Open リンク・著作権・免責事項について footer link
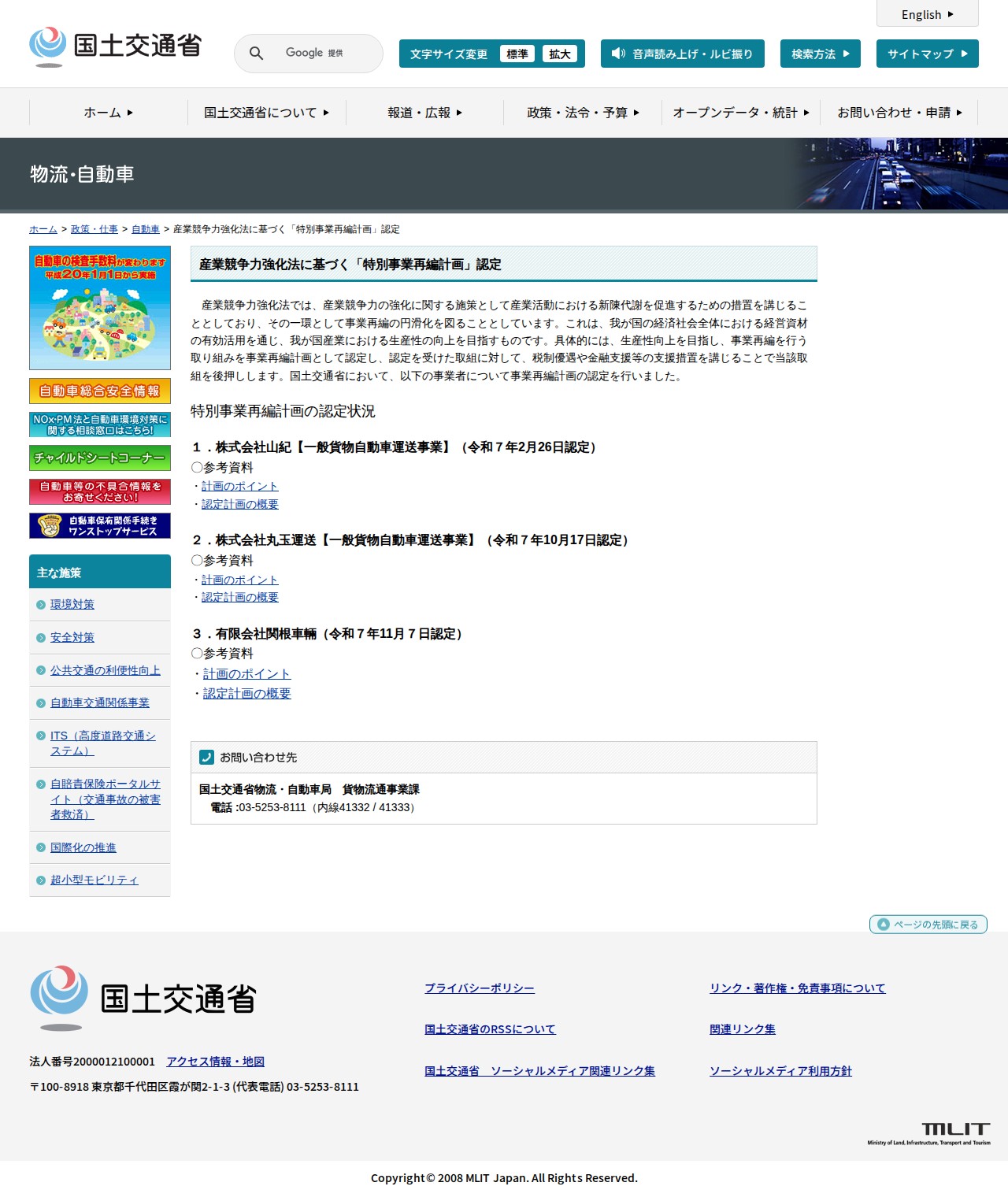The width and height of the screenshot is (1008, 1201). [x=798, y=988]
